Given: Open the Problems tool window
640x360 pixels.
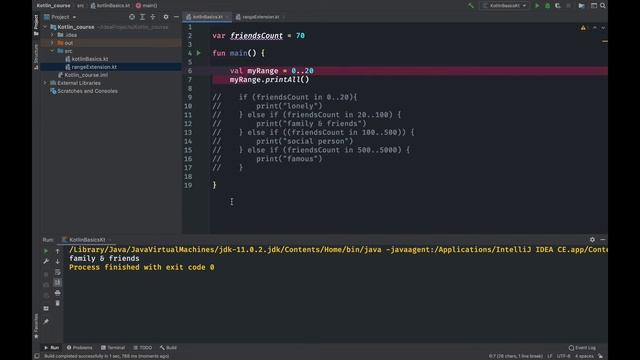Looking at the screenshot, I should pos(80,348).
